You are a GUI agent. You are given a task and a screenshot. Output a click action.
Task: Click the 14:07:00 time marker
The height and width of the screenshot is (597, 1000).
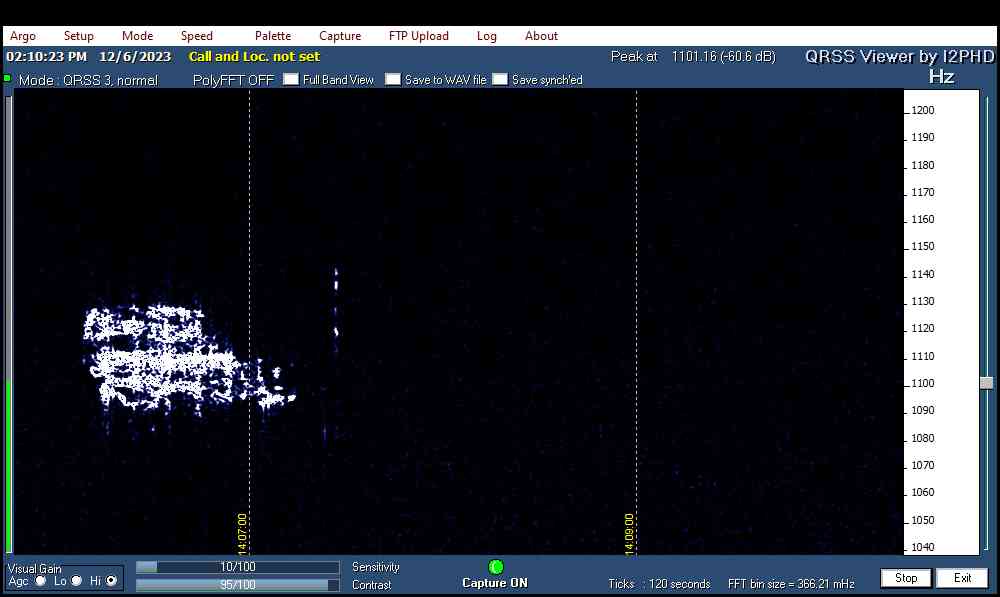coord(242,533)
